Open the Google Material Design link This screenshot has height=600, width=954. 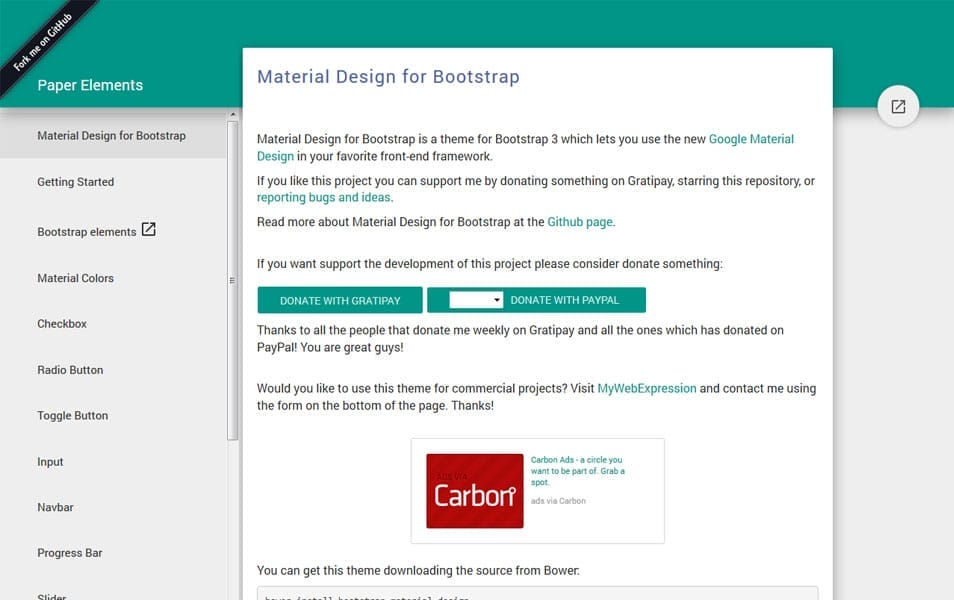(x=750, y=139)
